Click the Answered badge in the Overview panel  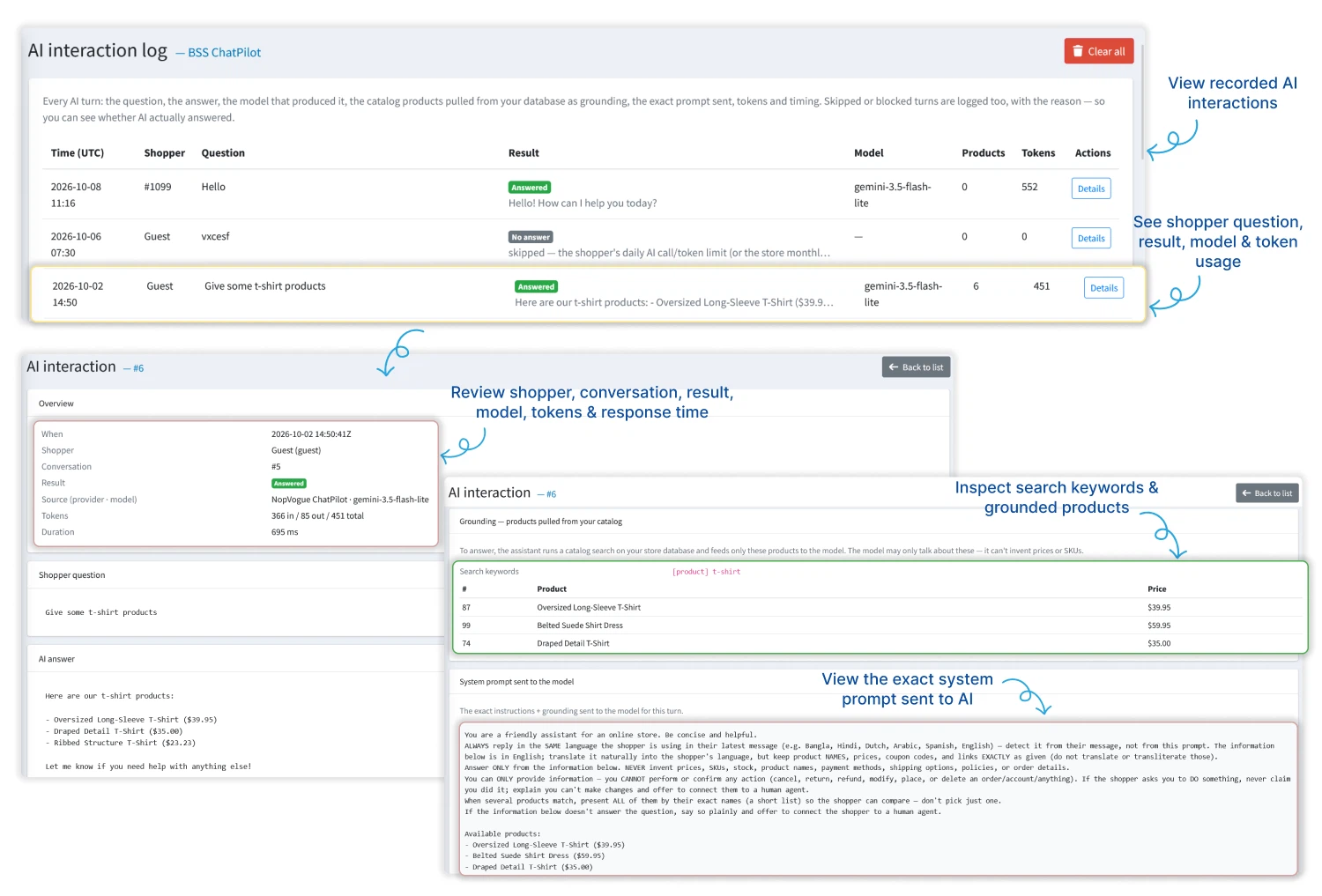click(288, 484)
